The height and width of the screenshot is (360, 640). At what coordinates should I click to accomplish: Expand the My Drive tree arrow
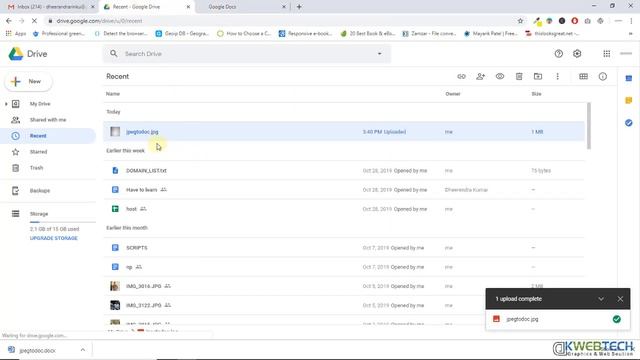point(6,104)
